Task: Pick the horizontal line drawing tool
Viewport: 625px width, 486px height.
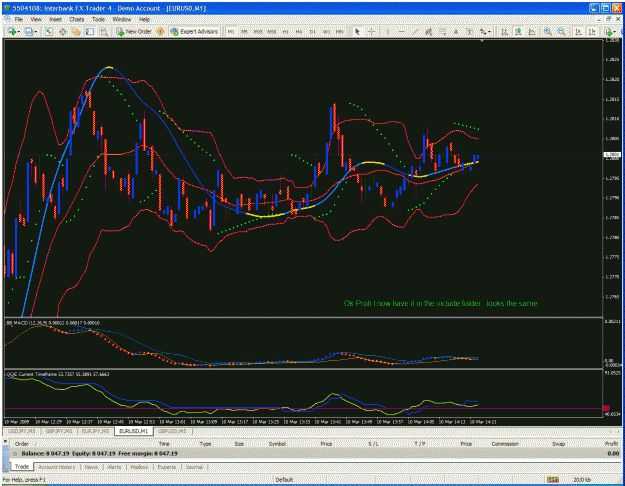Action: click(x=401, y=31)
